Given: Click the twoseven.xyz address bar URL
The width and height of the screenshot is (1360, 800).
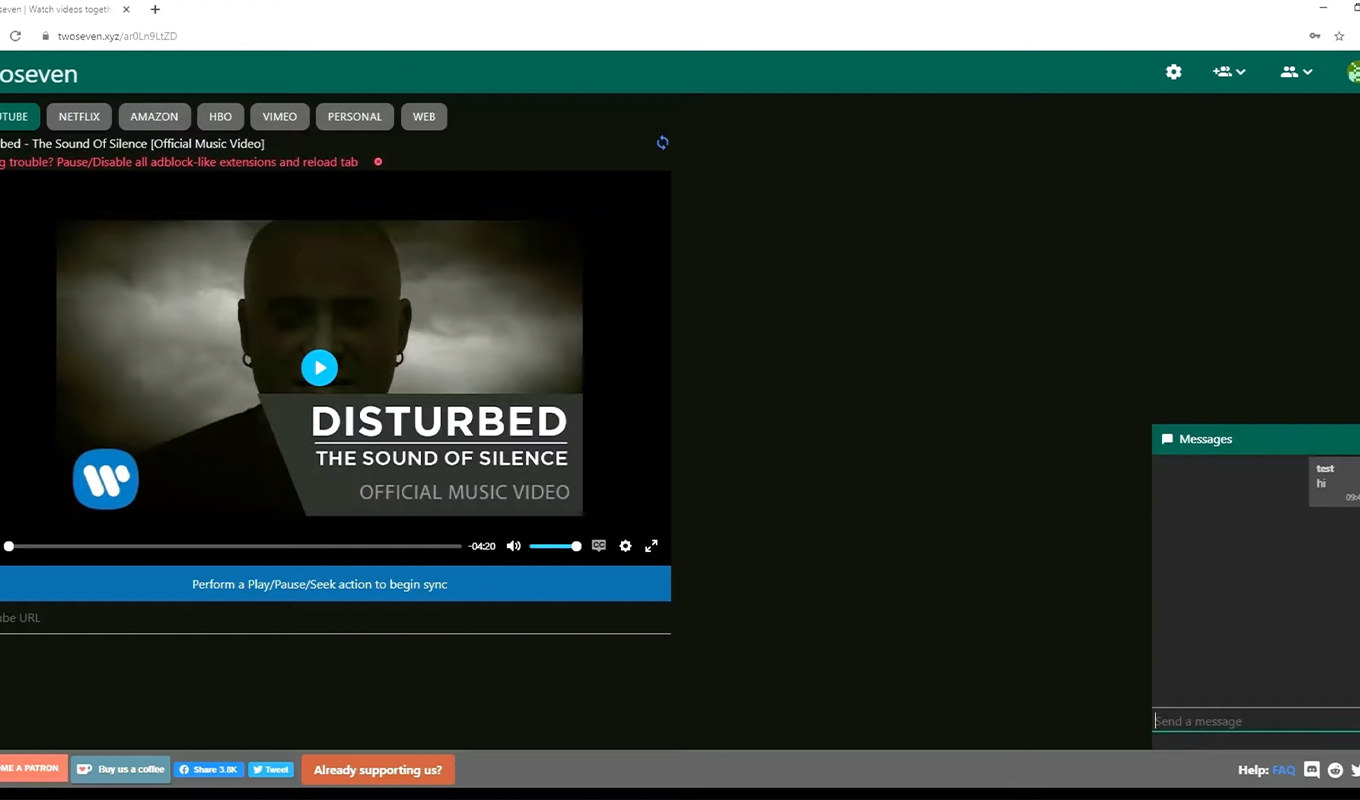Looking at the screenshot, I should pyautogui.click(x=118, y=36).
